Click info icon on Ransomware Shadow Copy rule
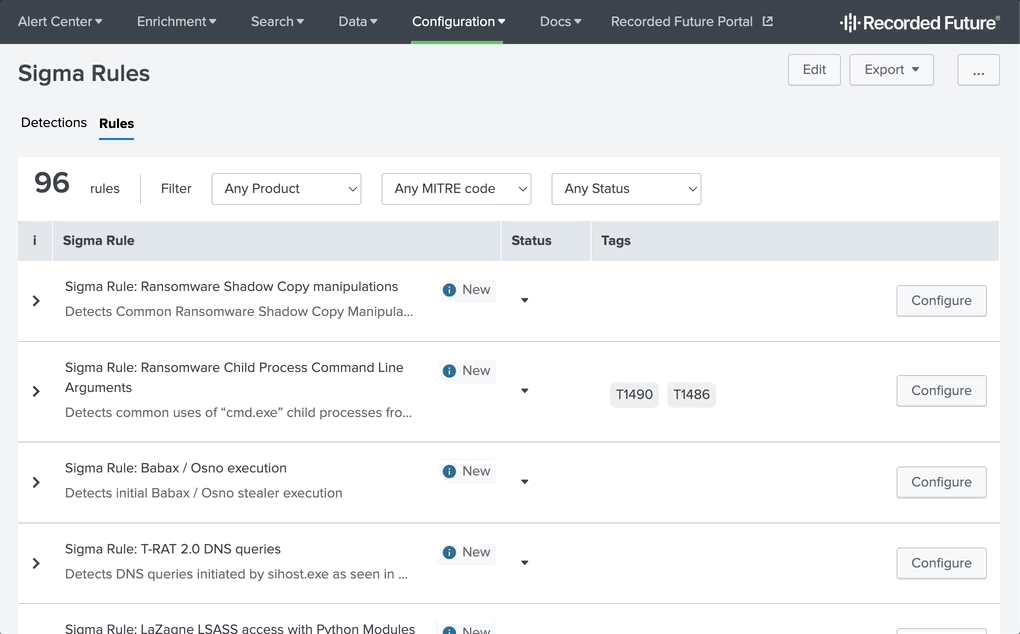Viewport: 1020px width, 634px height. [x=449, y=290]
